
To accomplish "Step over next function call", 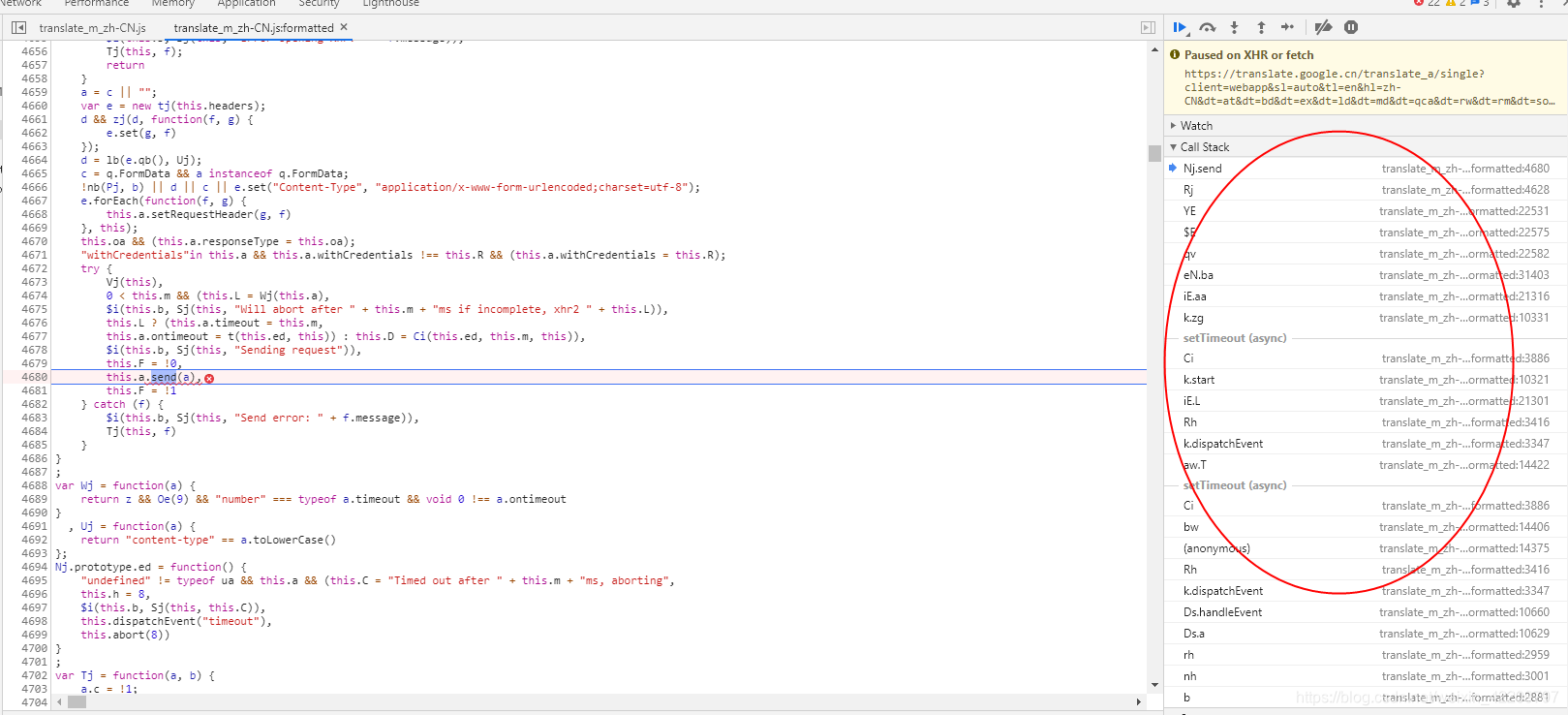I will (x=1207, y=28).
